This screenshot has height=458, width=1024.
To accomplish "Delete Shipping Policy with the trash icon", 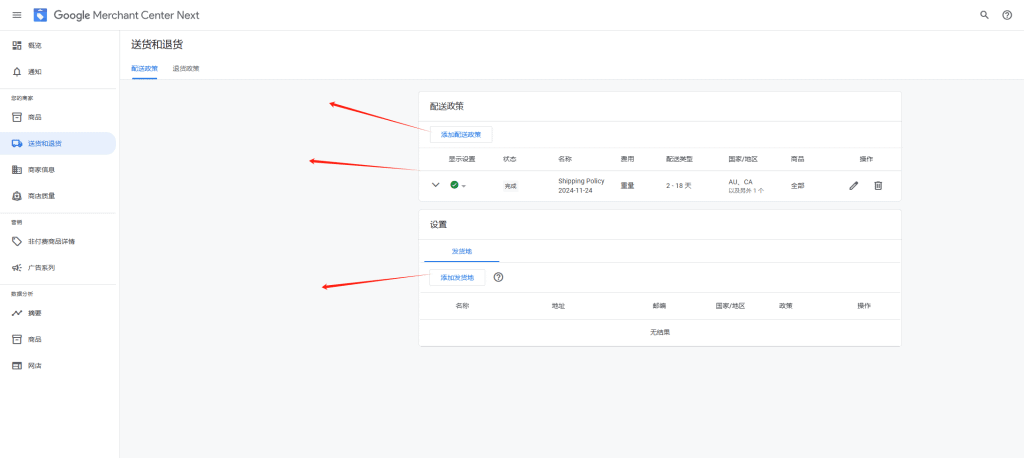I will pos(878,186).
